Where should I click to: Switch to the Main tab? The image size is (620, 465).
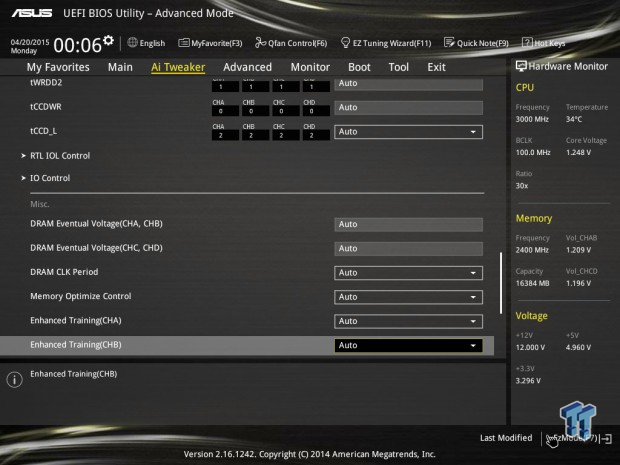(x=120, y=67)
